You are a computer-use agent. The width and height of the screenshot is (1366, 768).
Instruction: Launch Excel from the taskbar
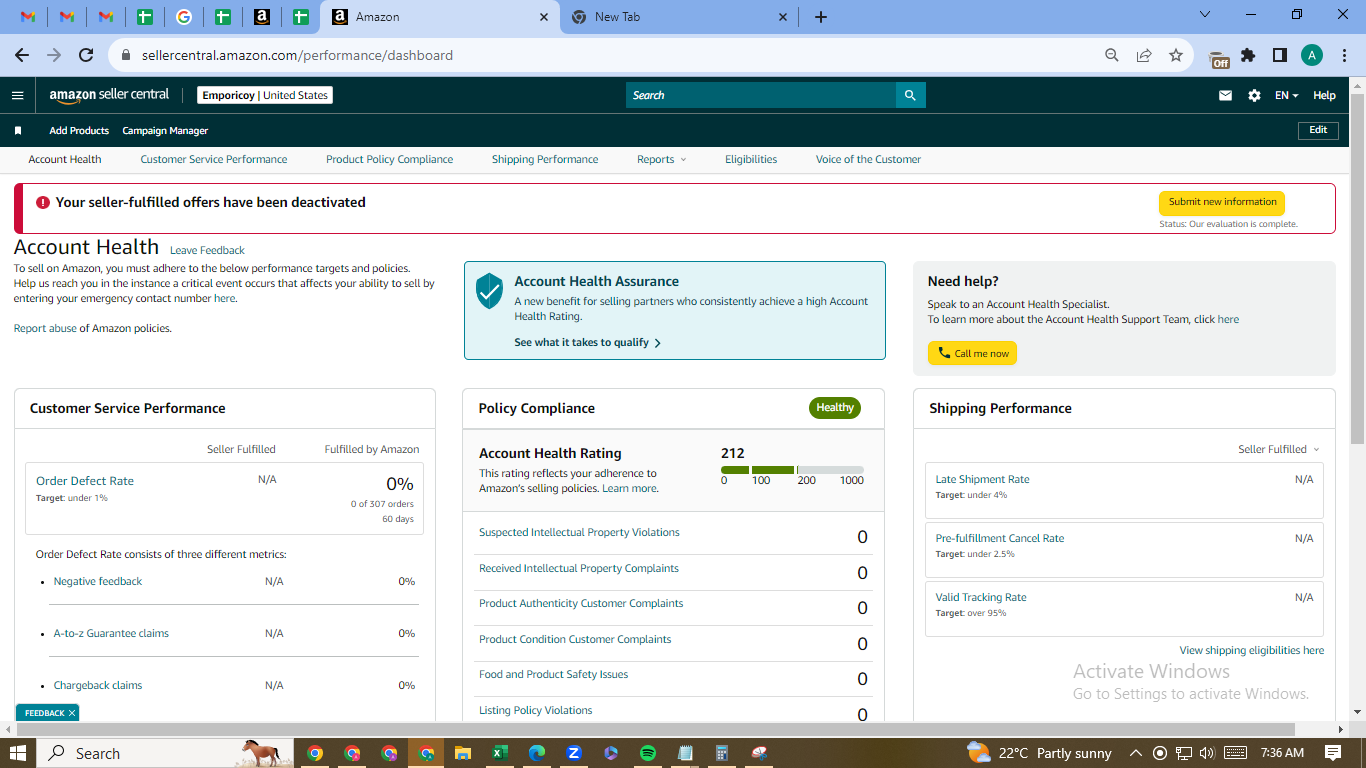coord(499,753)
